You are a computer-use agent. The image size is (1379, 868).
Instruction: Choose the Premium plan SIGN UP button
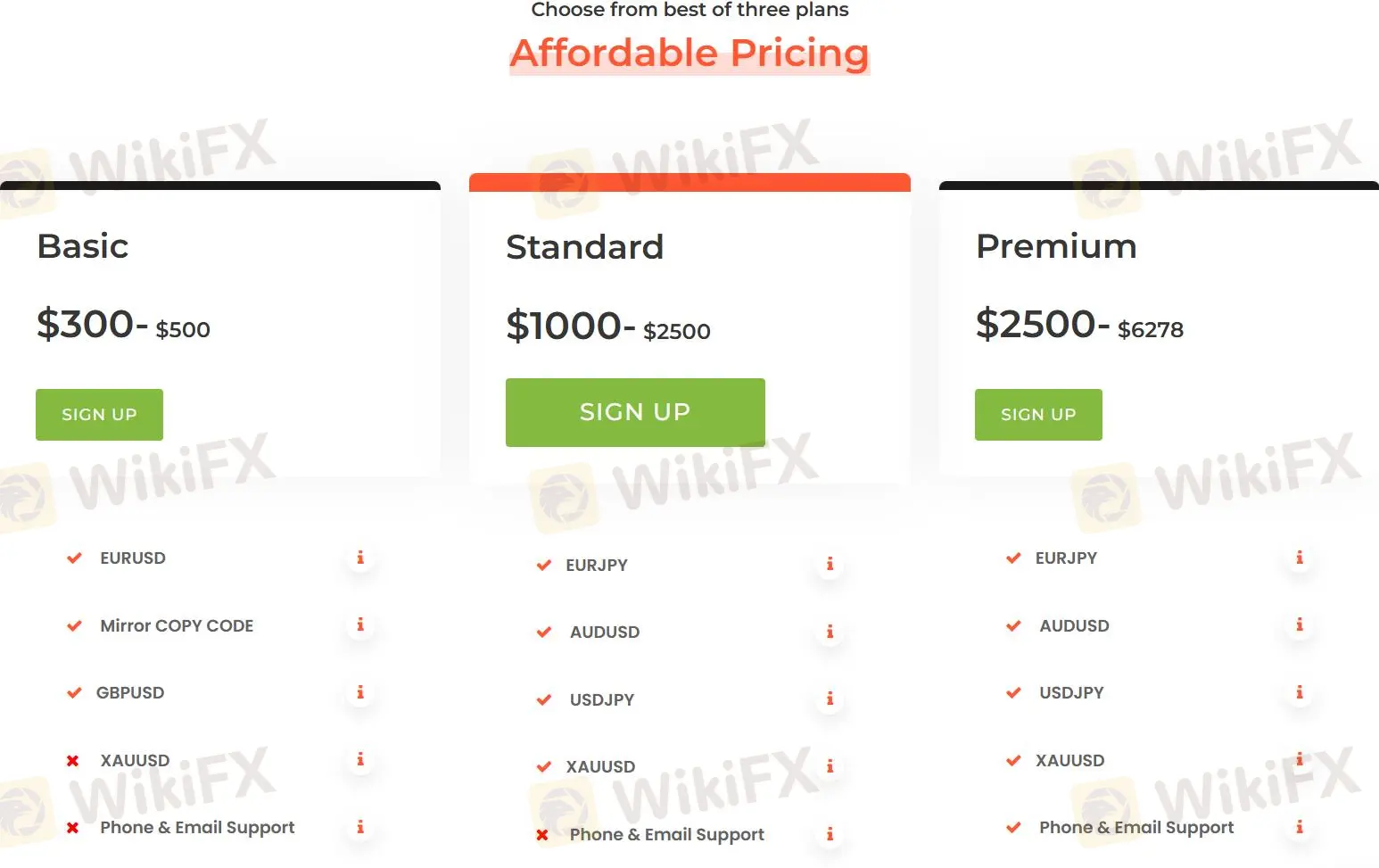pyautogui.click(x=1038, y=415)
